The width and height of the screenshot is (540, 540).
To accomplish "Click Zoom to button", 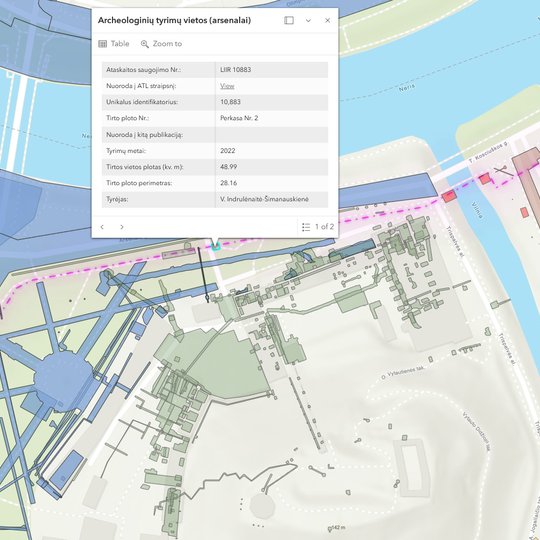I will coord(161,44).
